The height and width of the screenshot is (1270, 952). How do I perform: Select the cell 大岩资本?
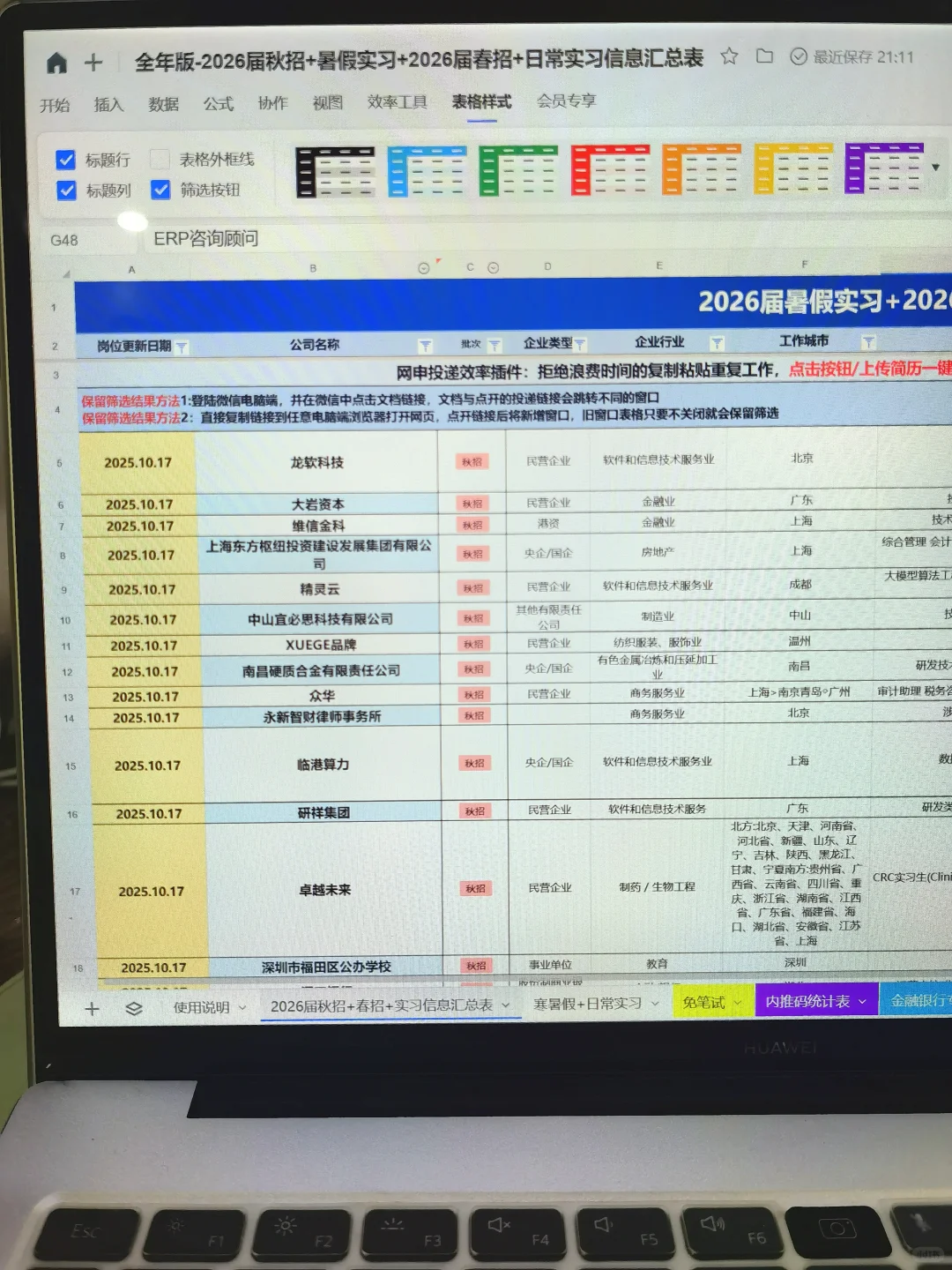click(318, 504)
